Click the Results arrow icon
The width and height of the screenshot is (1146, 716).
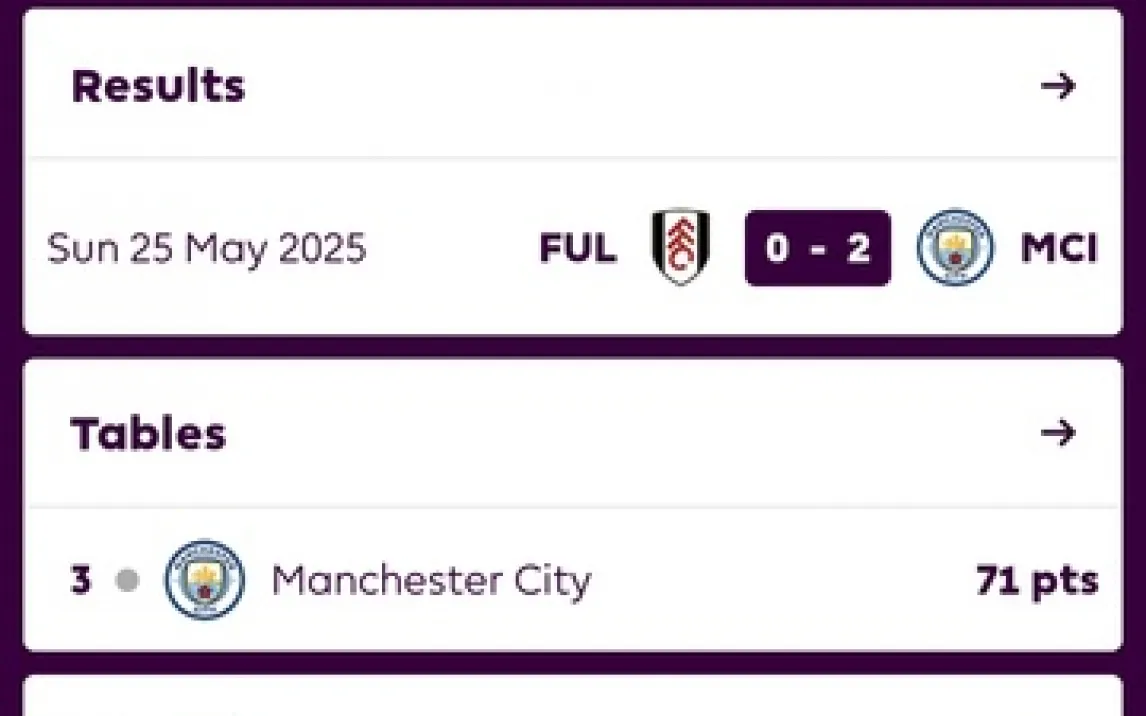click(1057, 86)
